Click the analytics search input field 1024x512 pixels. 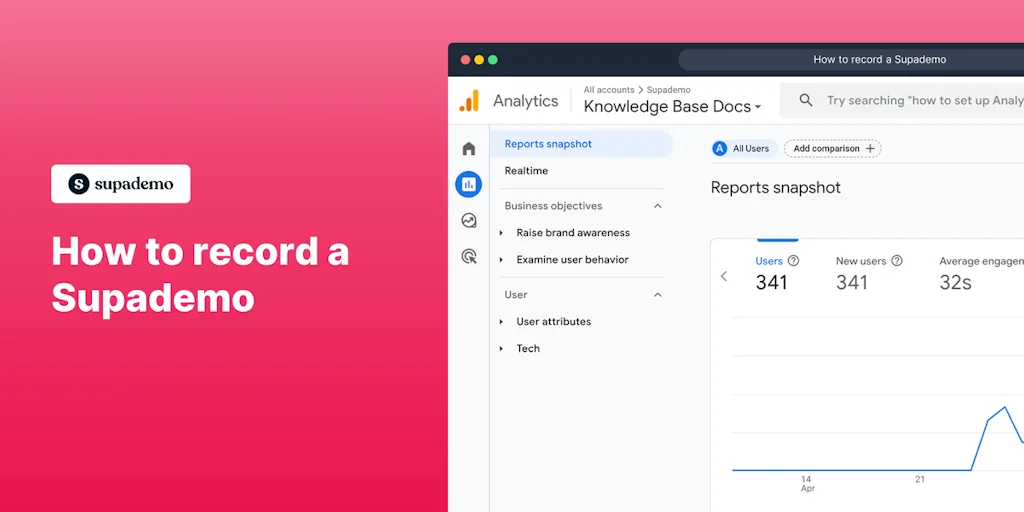[x=920, y=100]
